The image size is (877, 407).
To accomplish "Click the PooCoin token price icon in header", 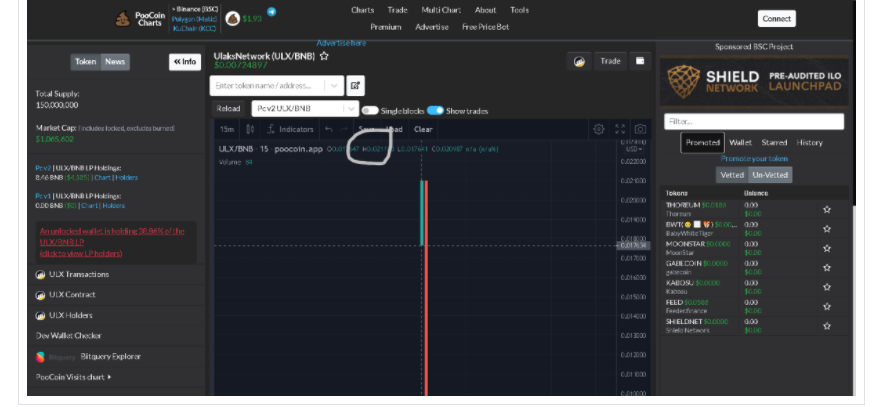I will pyautogui.click(x=233, y=18).
